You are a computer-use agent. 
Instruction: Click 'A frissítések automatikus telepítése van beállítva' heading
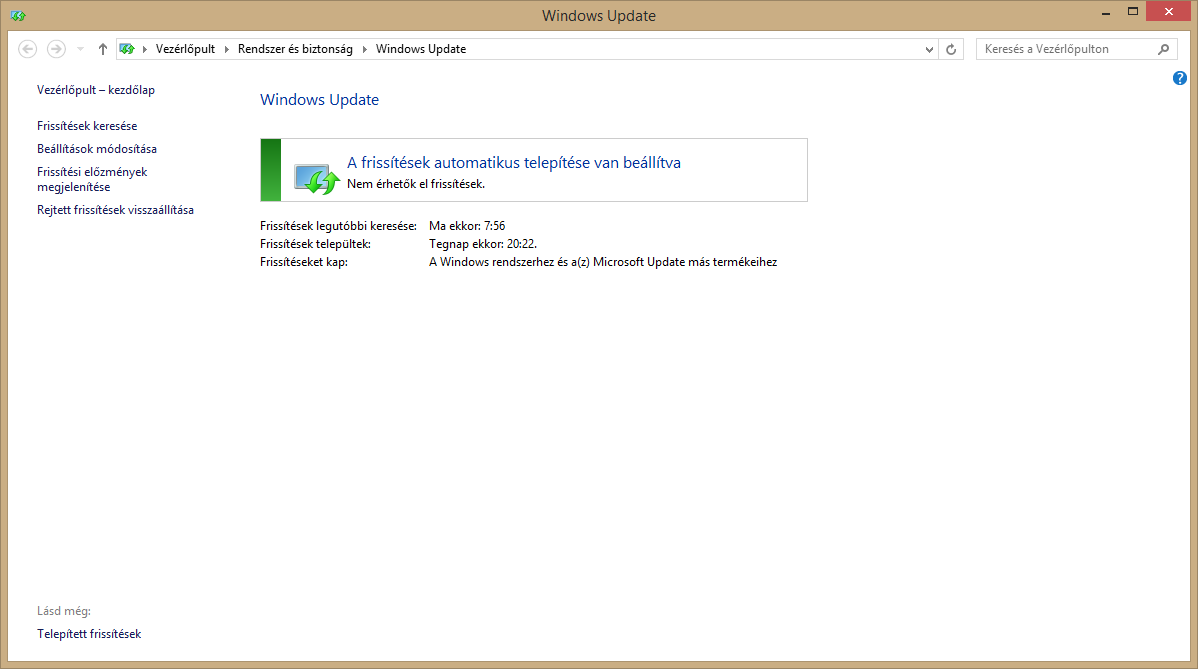pyautogui.click(x=513, y=163)
